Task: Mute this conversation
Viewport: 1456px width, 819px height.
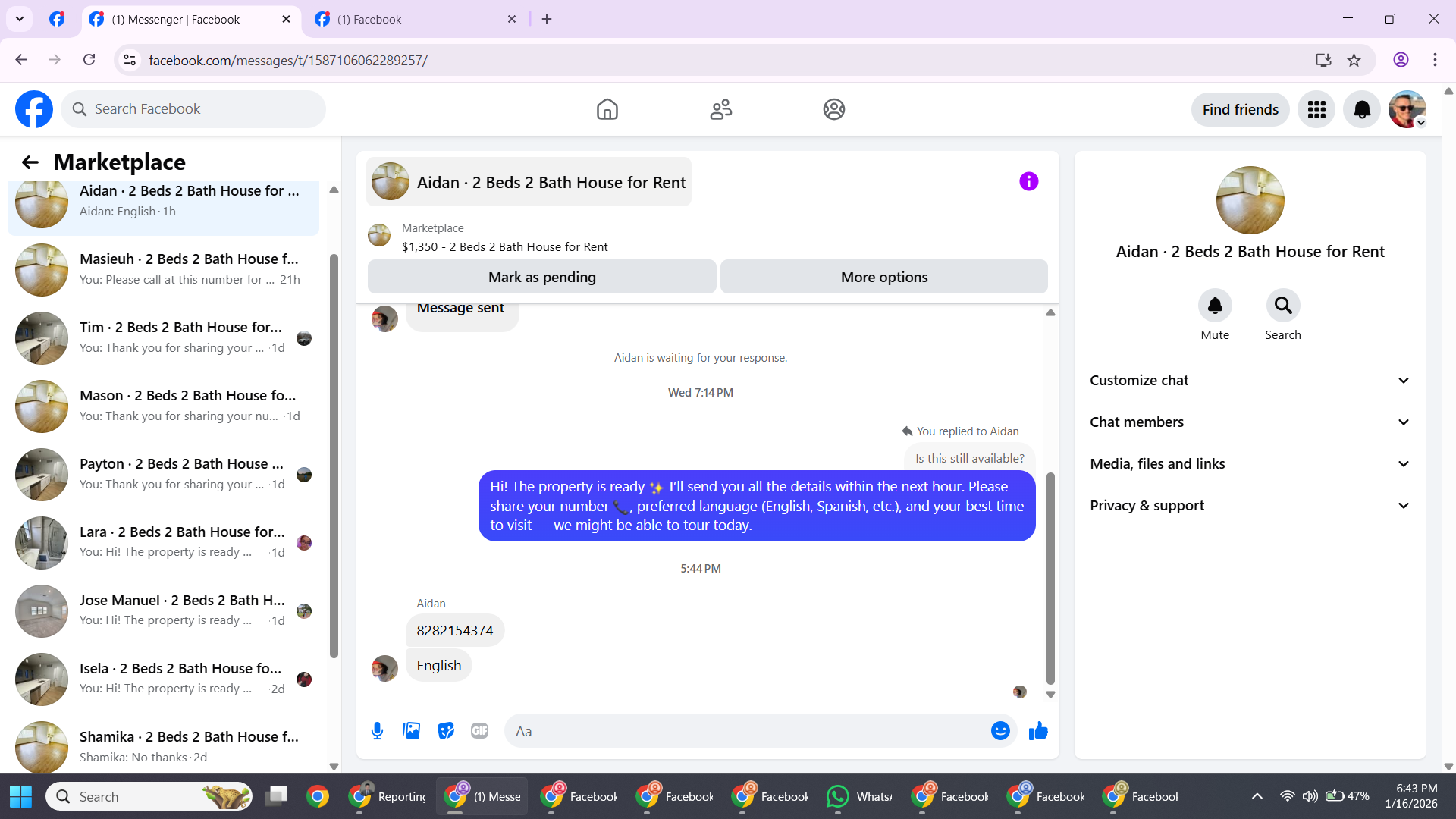Action: pyautogui.click(x=1215, y=306)
